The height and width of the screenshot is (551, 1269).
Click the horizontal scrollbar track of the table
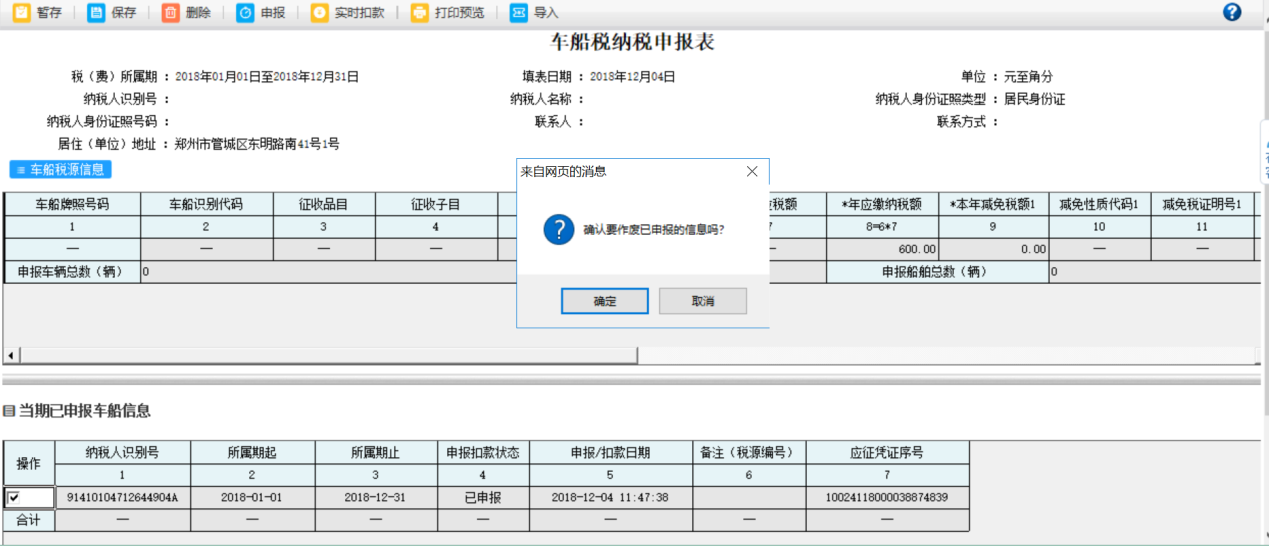coord(945,356)
